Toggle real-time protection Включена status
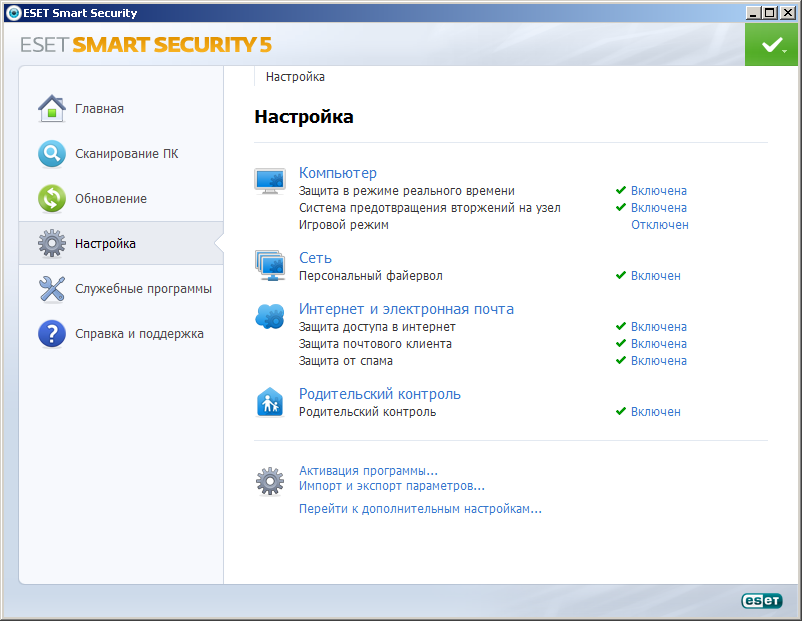The image size is (802, 621). (659, 191)
